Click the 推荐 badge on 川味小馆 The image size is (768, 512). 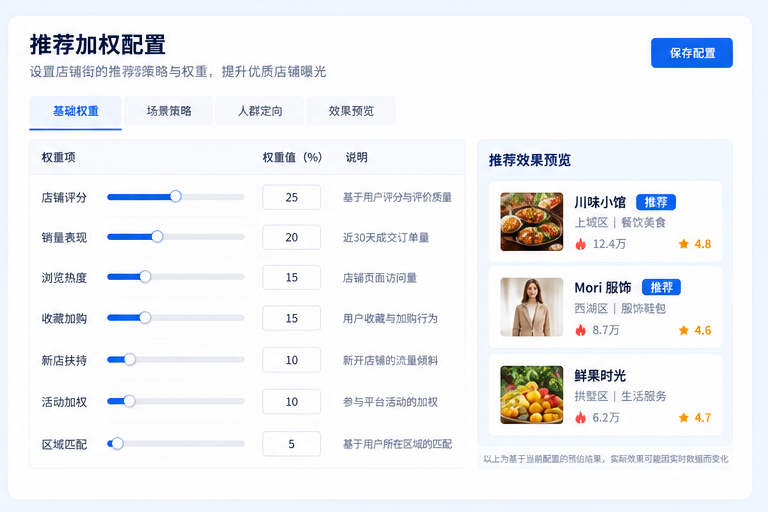[x=656, y=202]
